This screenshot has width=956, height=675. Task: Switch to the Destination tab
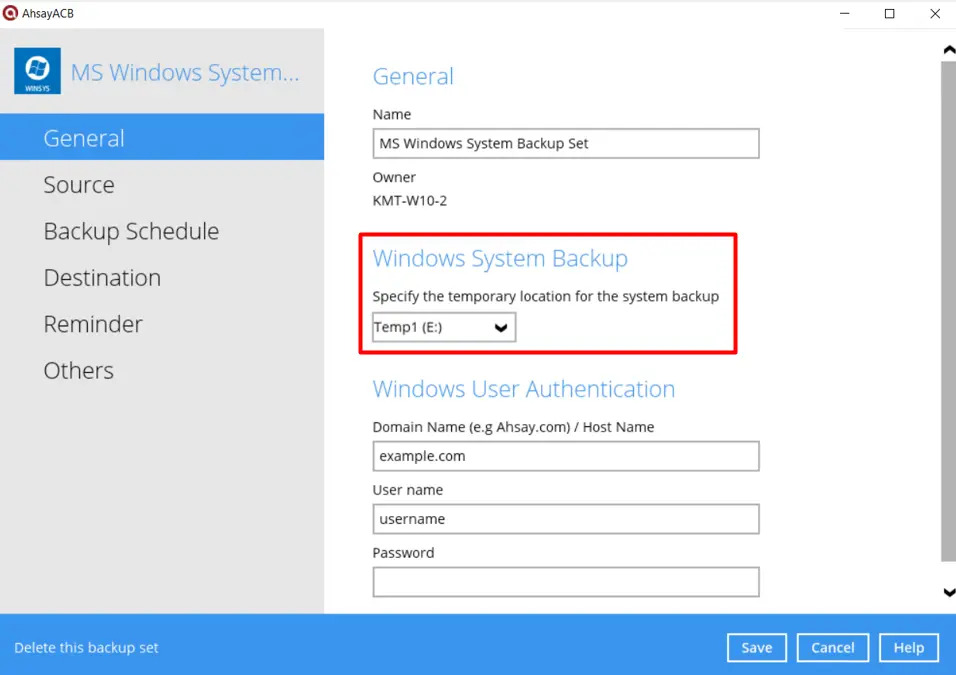coord(102,278)
